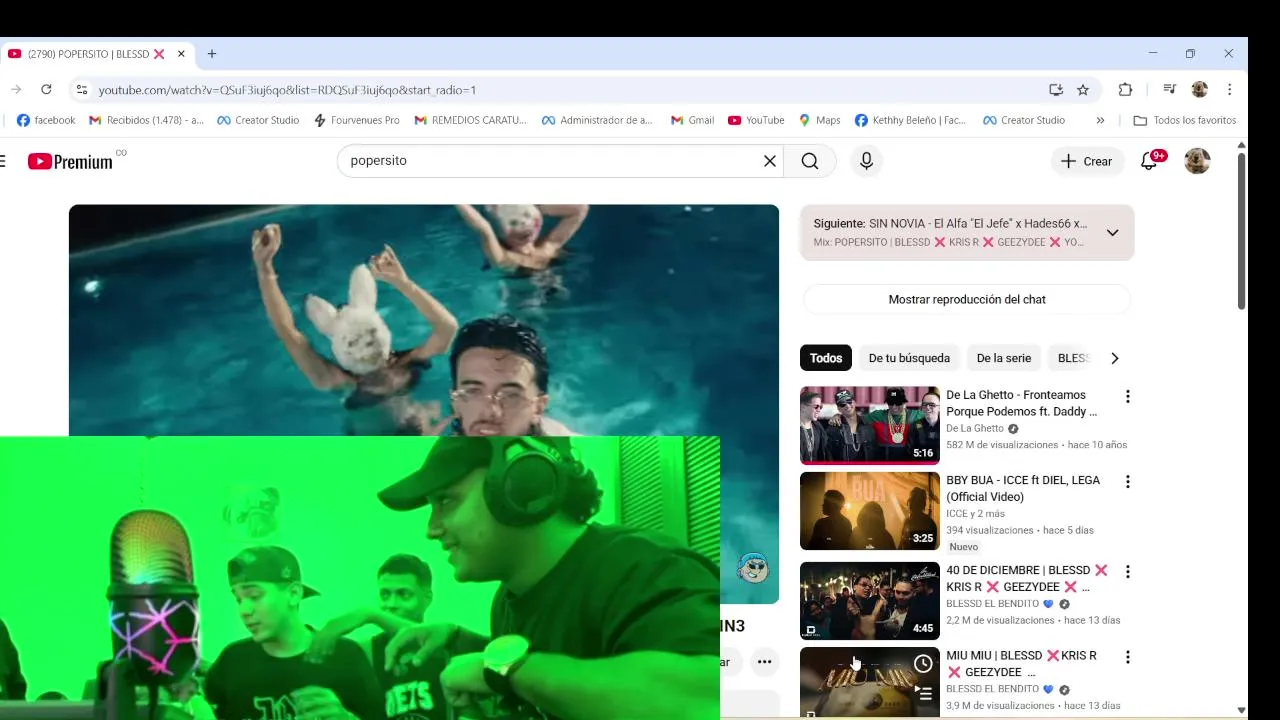This screenshot has height=720, width=1280.
Task: Show more filter chips with right chevron
Action: [1115, 358]
